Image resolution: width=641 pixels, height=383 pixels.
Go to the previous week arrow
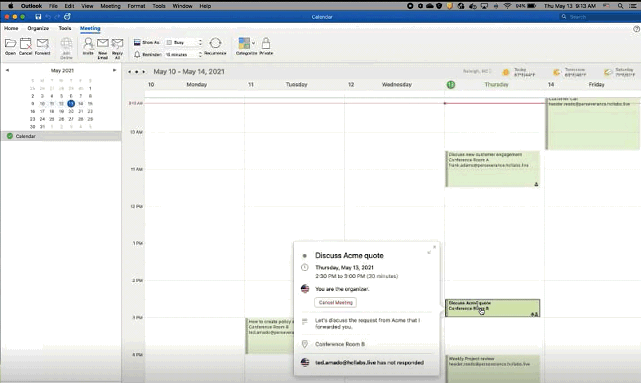tap(130, 72)
